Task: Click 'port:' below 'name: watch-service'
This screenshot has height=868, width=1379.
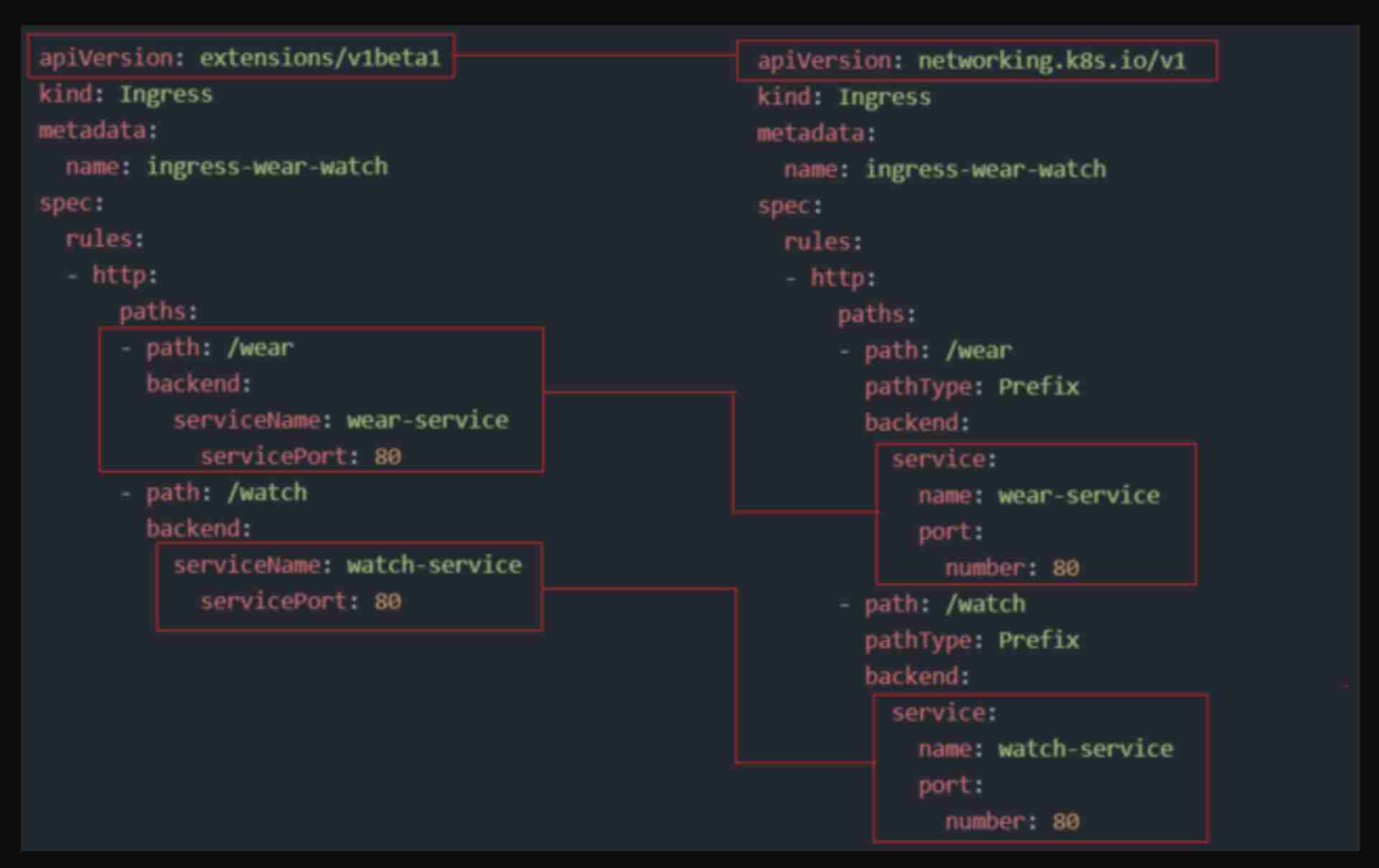Action: [x=950, y=785]
